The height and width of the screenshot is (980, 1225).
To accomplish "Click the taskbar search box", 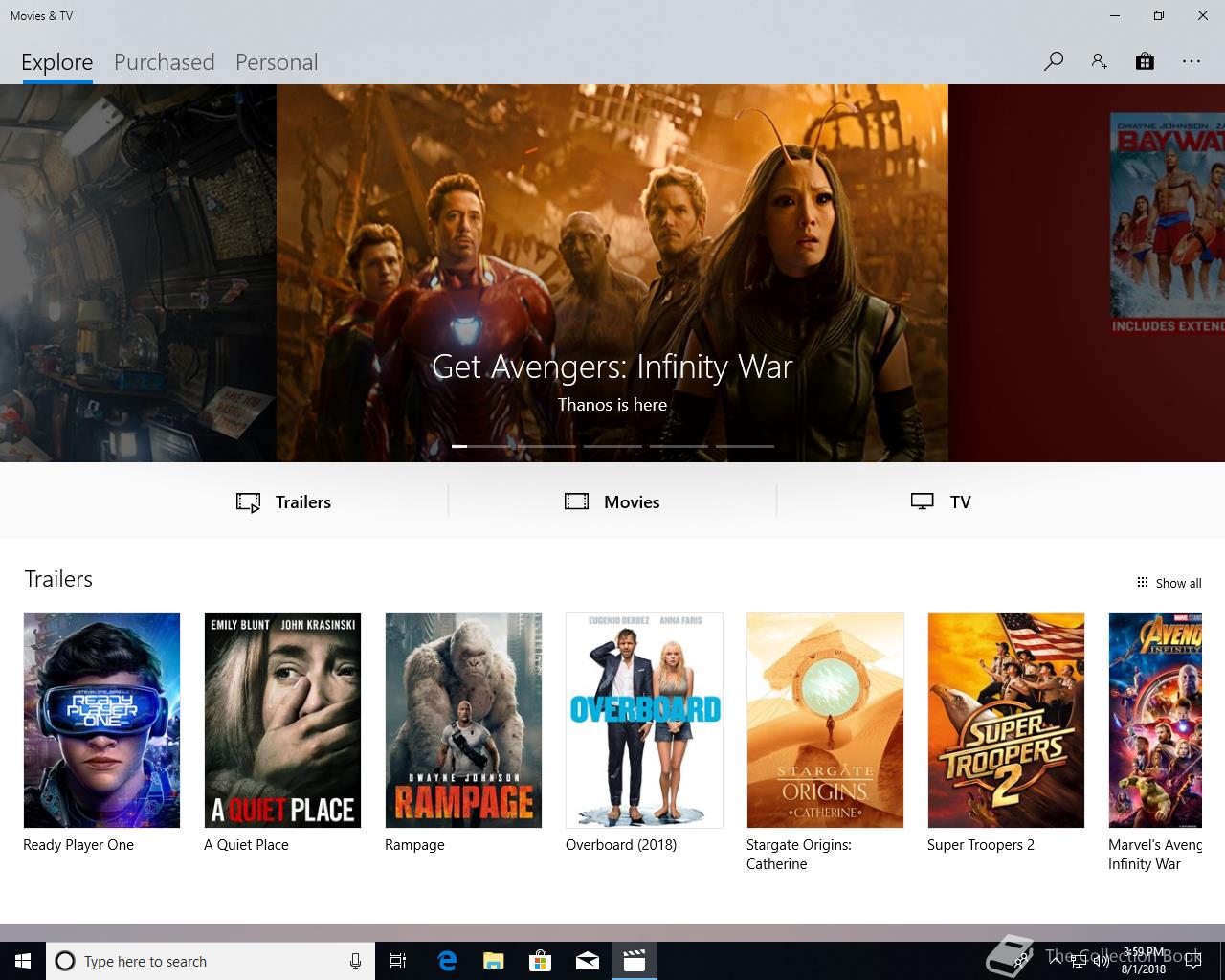I will pos(211,961).
